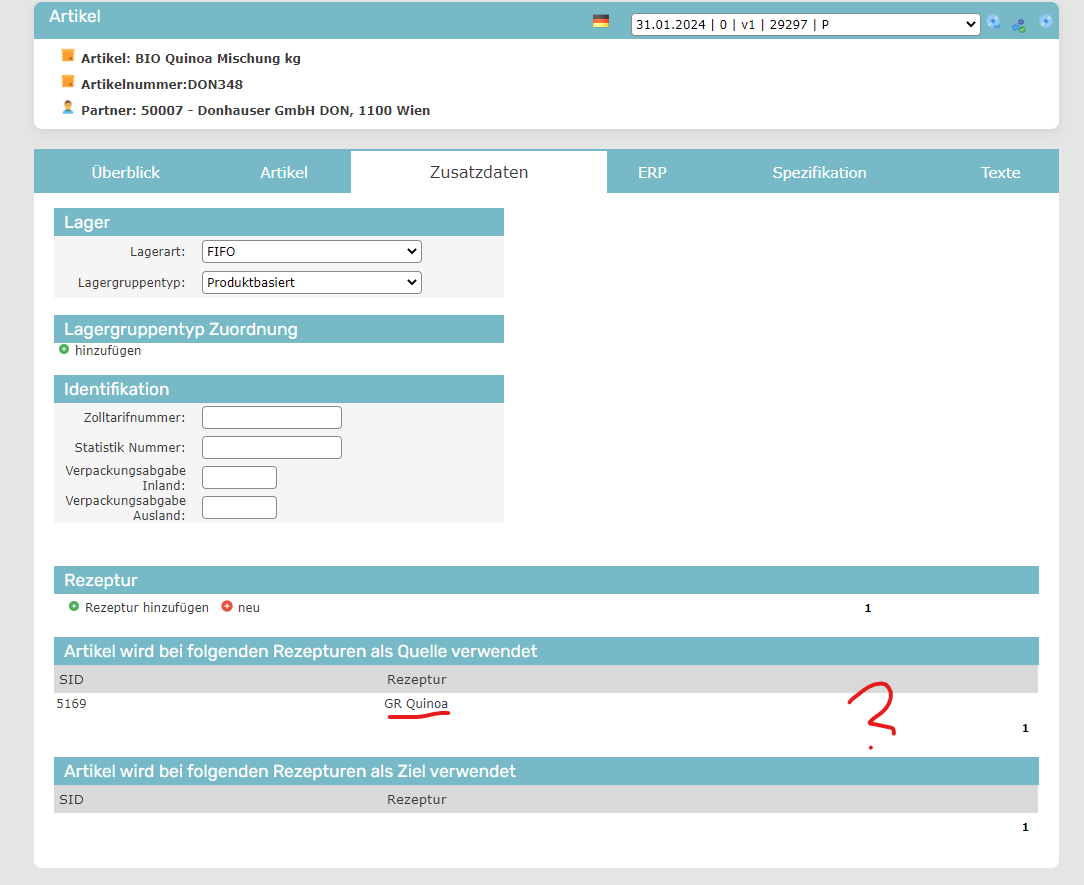The height and width of the screenshot is (885, 1084).
Task: Click the person icon next to Partner
Action: point(68,107)
